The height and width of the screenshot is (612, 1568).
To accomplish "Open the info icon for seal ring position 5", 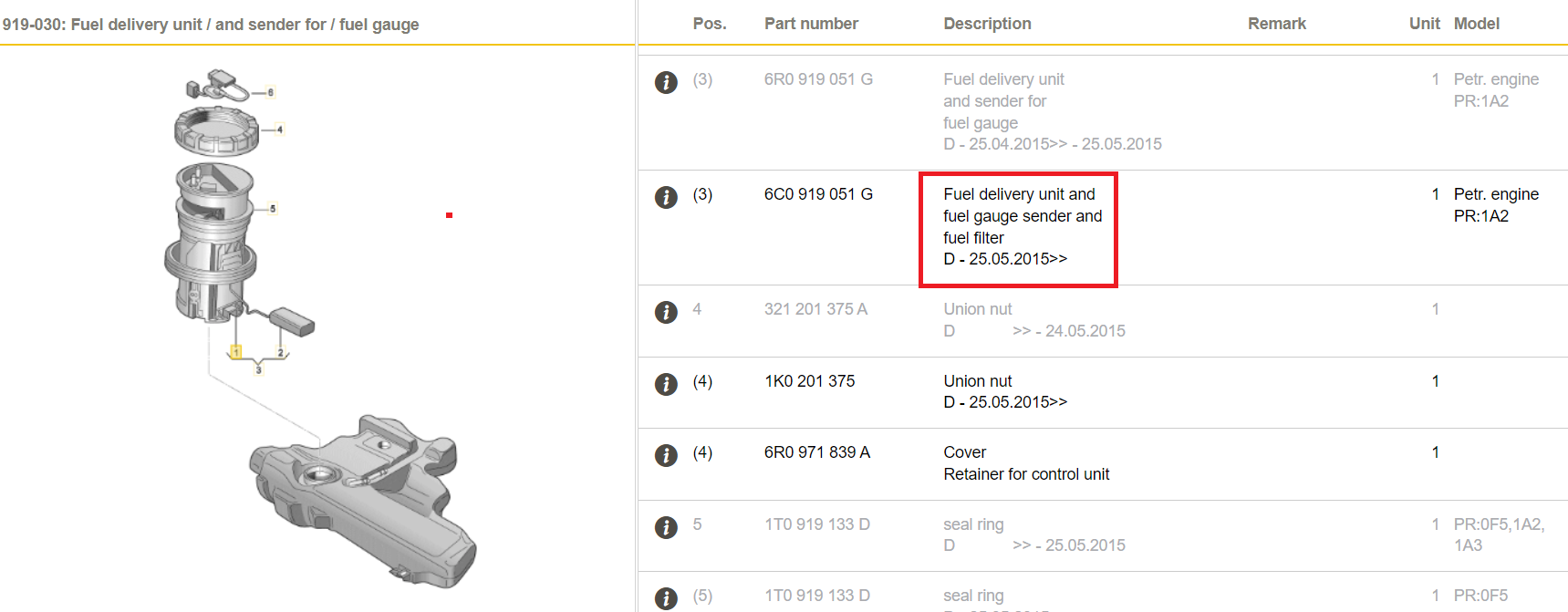I will pyautogui.click(x=666, y=526).
